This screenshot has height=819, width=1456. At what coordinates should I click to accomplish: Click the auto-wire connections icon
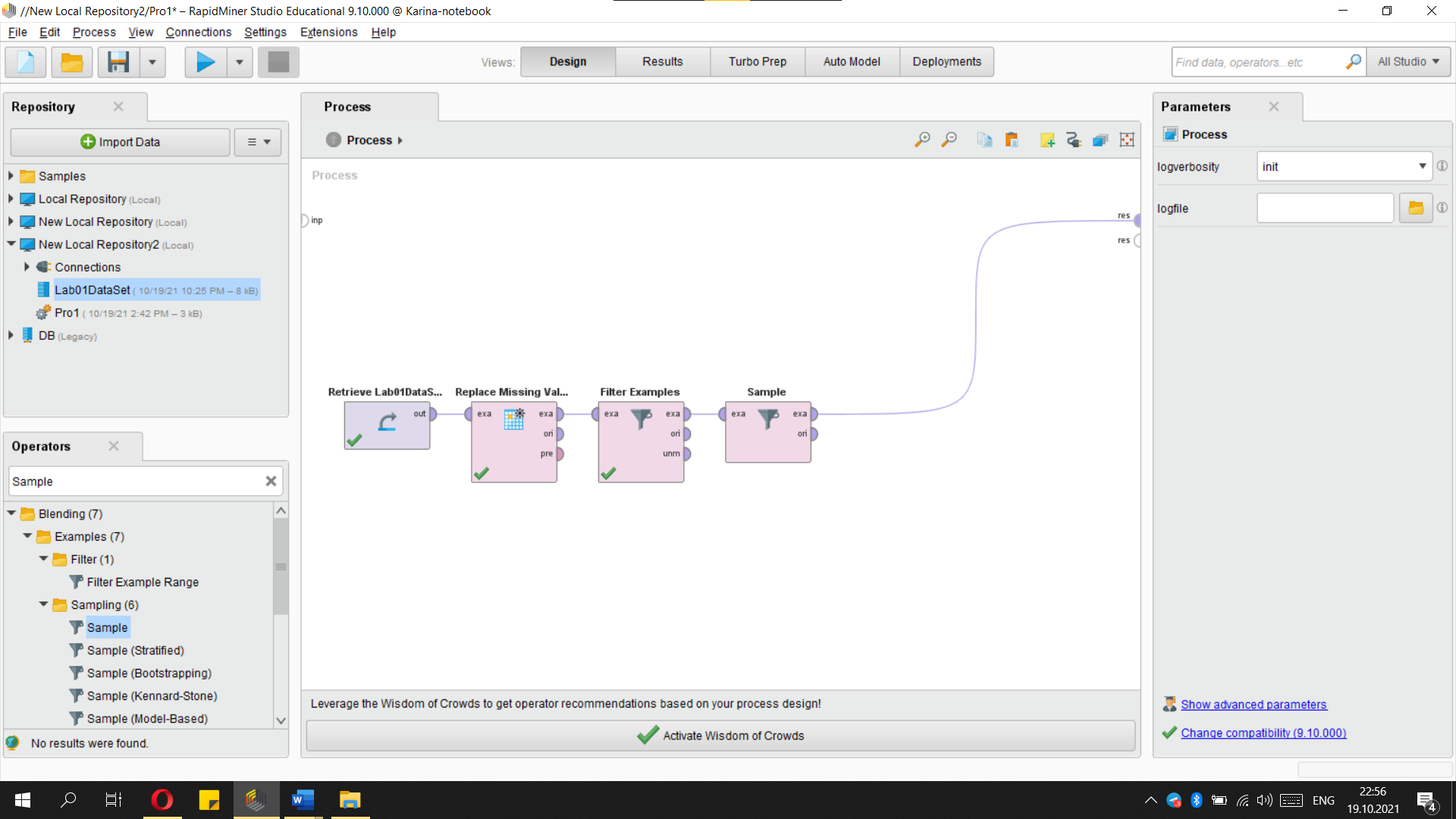coord(1074,140)
